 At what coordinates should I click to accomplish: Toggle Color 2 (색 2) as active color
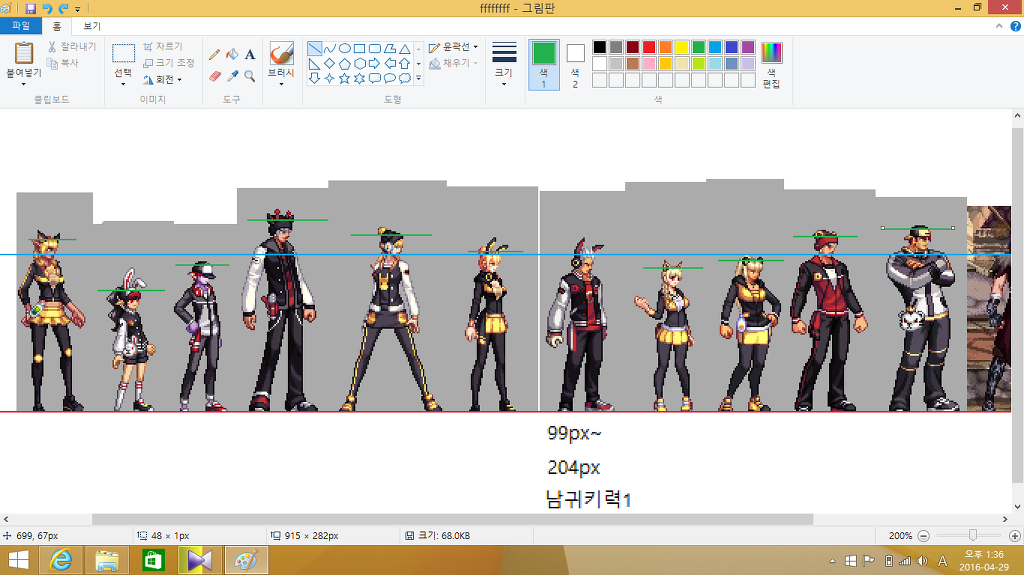(x=575, y=64)
